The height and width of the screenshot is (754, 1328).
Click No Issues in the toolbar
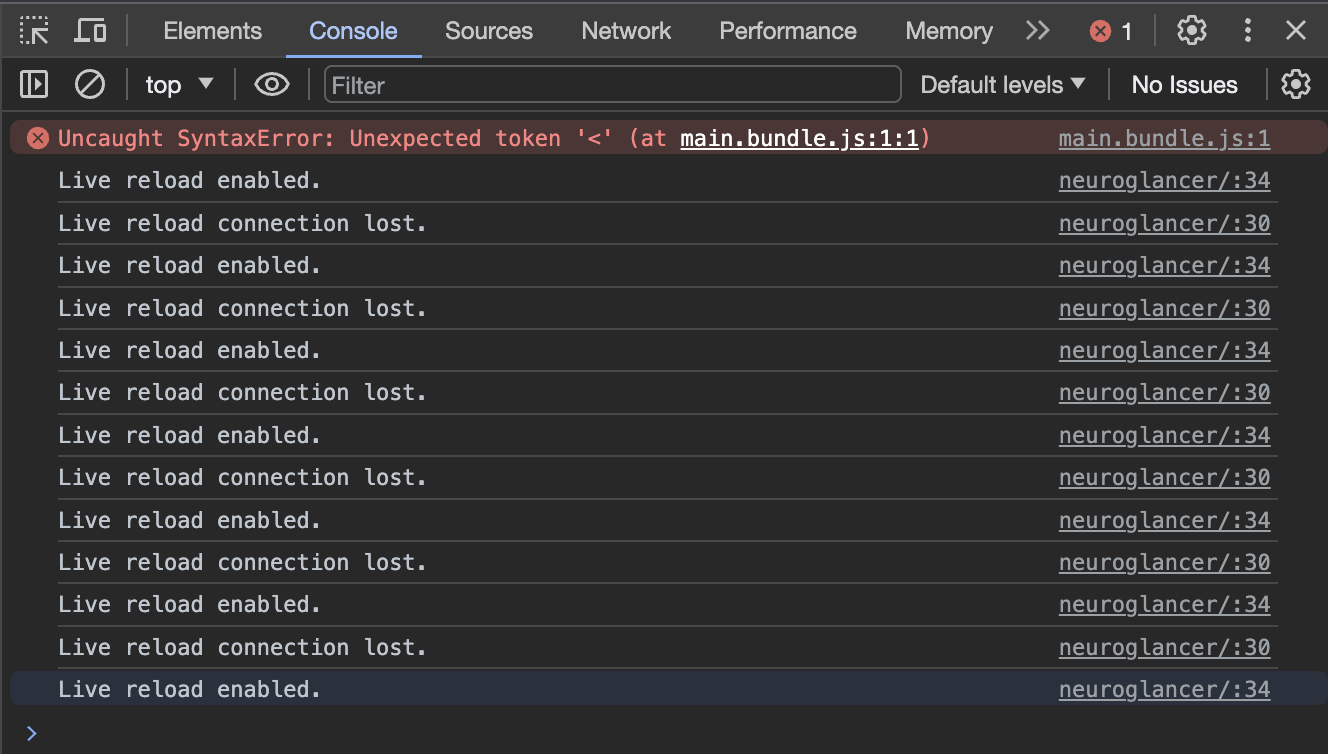coord(1184,84)
